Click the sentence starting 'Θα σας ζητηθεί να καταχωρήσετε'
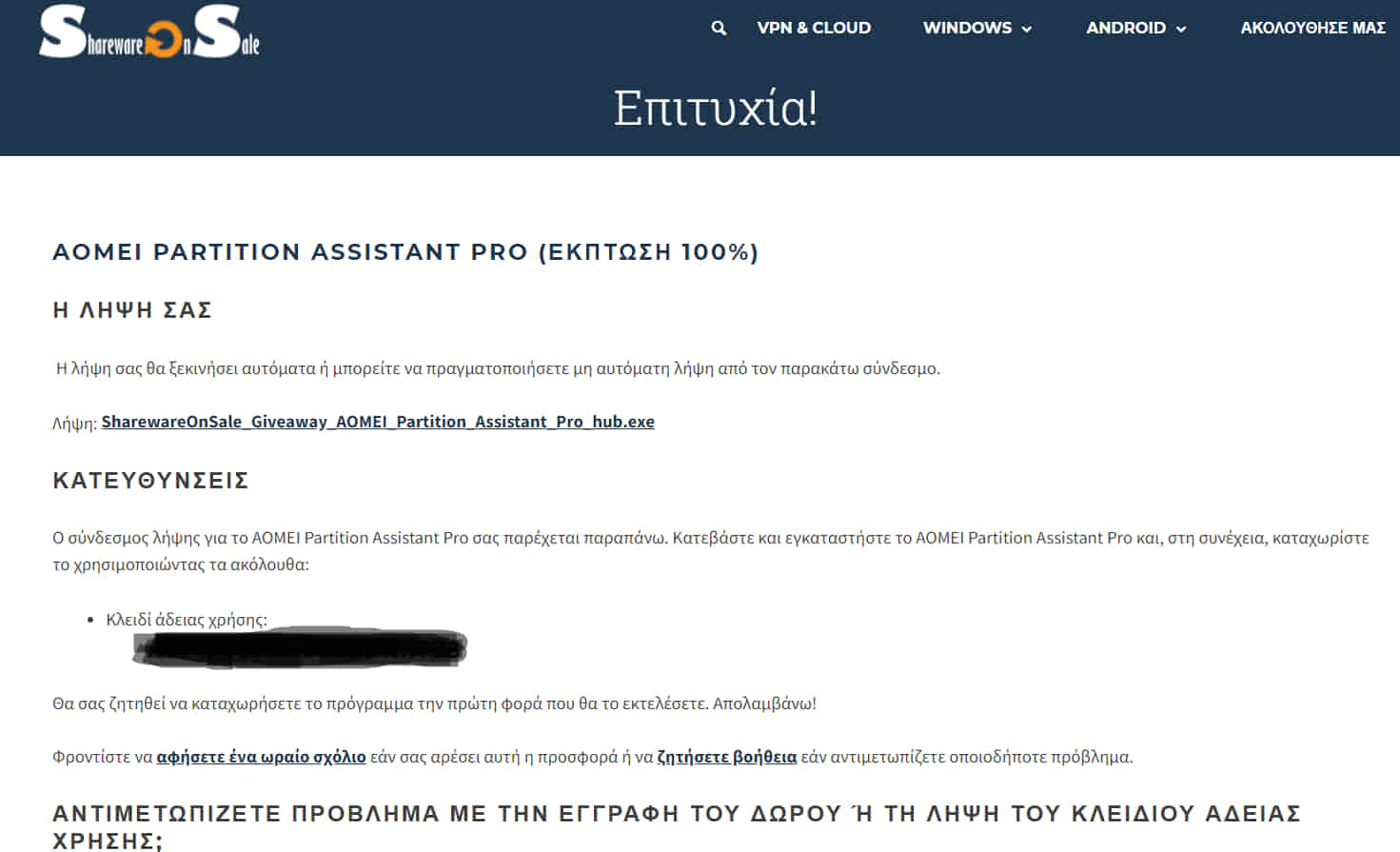1400x852 pixels. pos(434,703)
